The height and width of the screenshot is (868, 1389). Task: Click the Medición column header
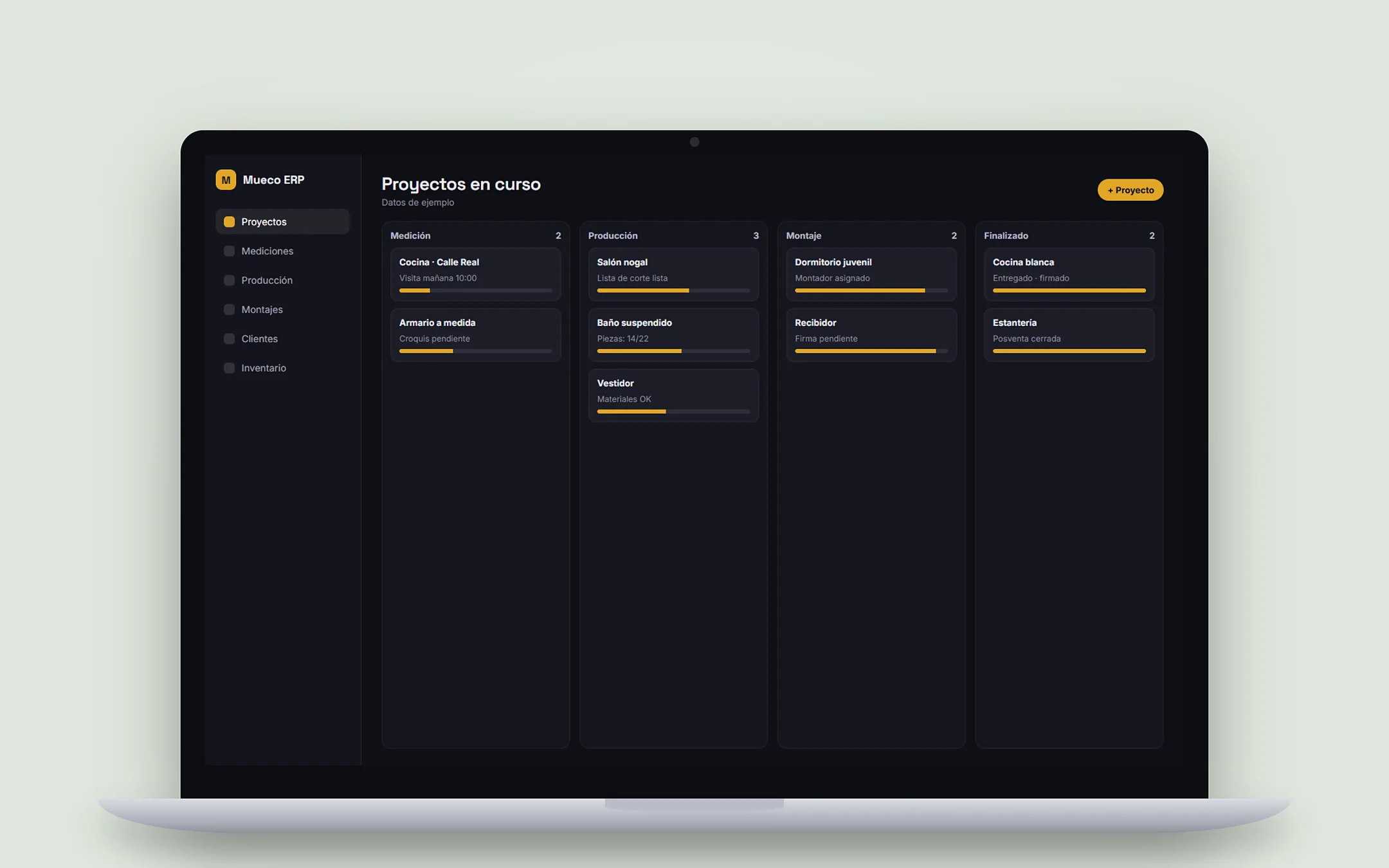pyautogui.click(x=410, y=236)
